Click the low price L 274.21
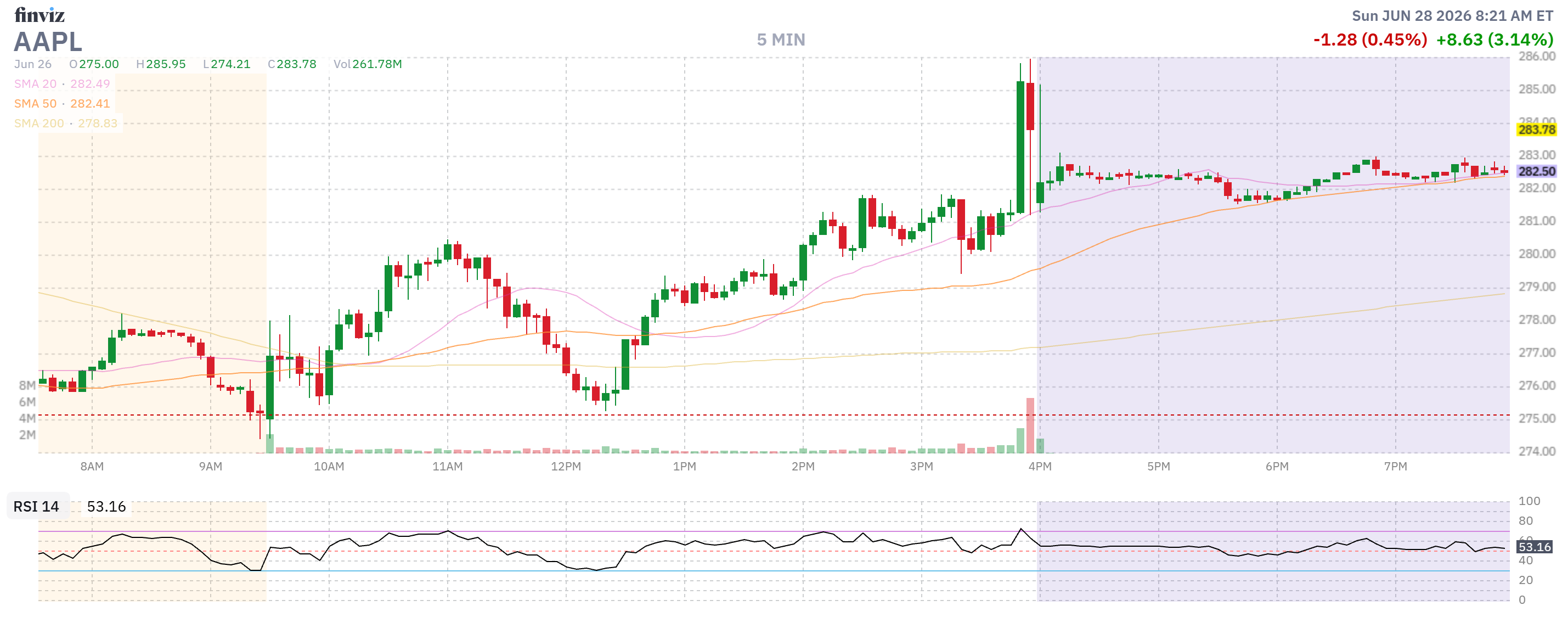Screen dimensions: 1568x617 (227, 64)
